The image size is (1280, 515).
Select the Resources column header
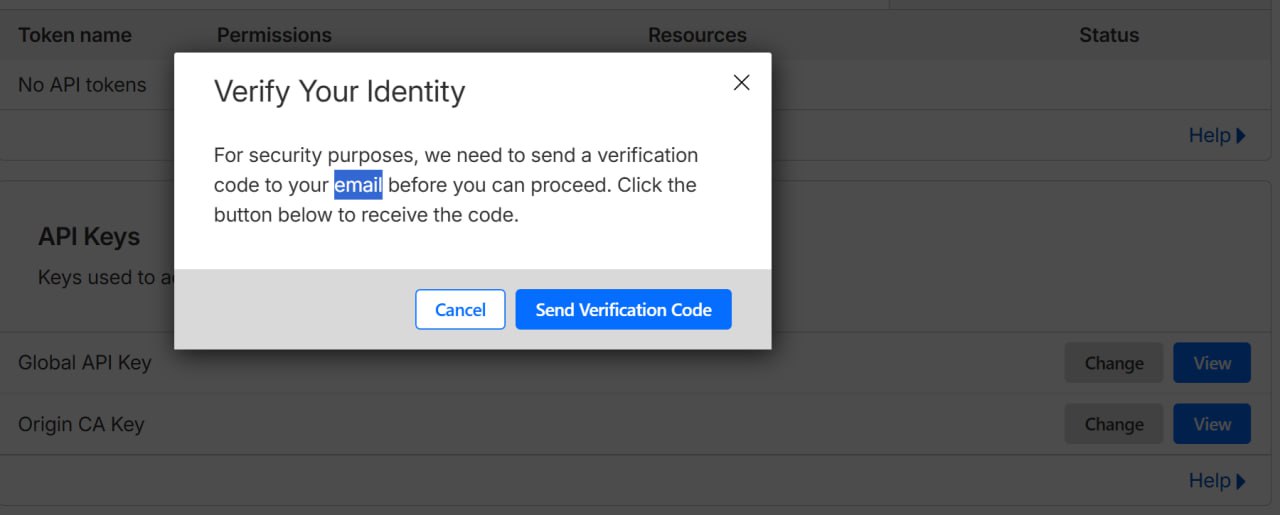coord(697,35)
